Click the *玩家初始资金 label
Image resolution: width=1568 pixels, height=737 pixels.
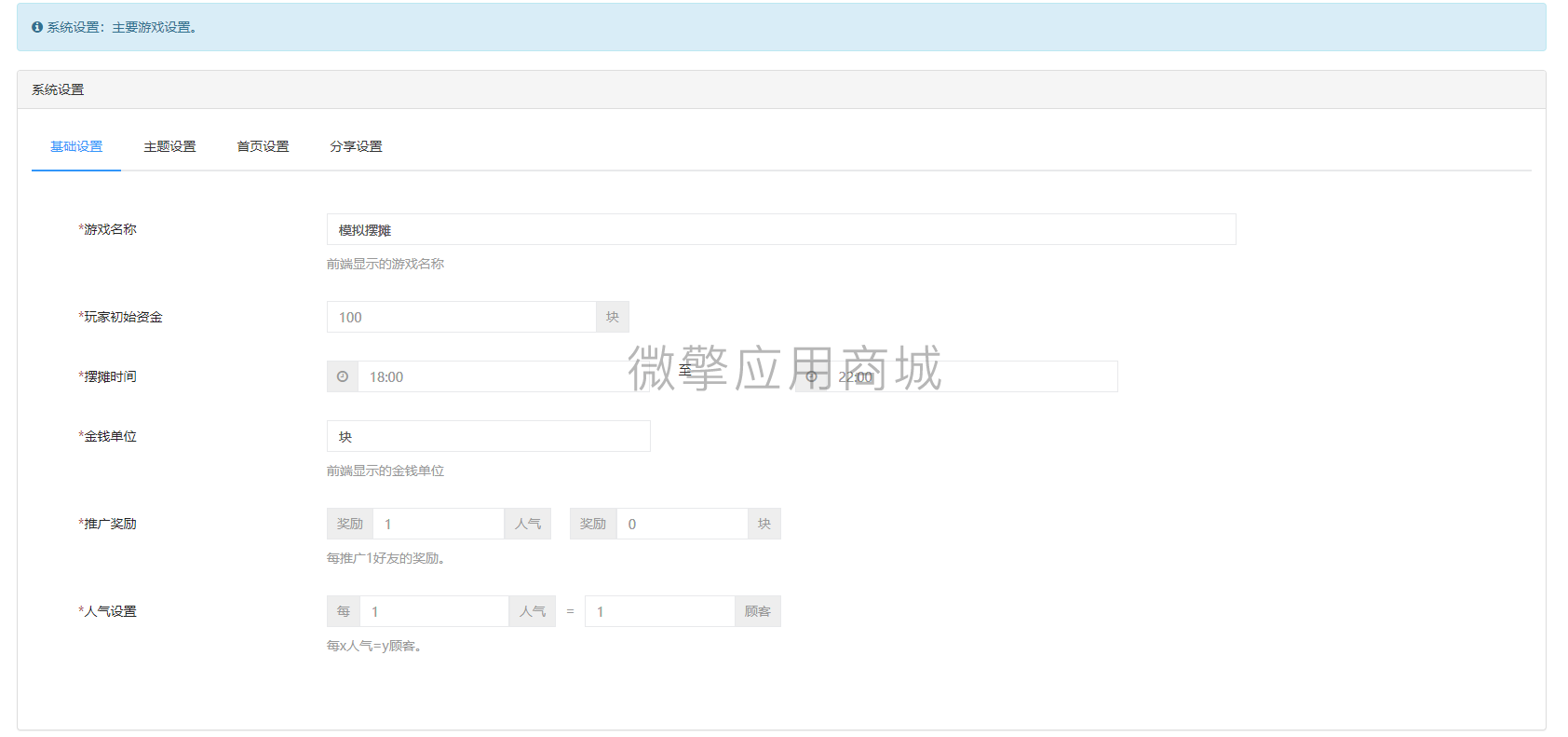(120, 317)
